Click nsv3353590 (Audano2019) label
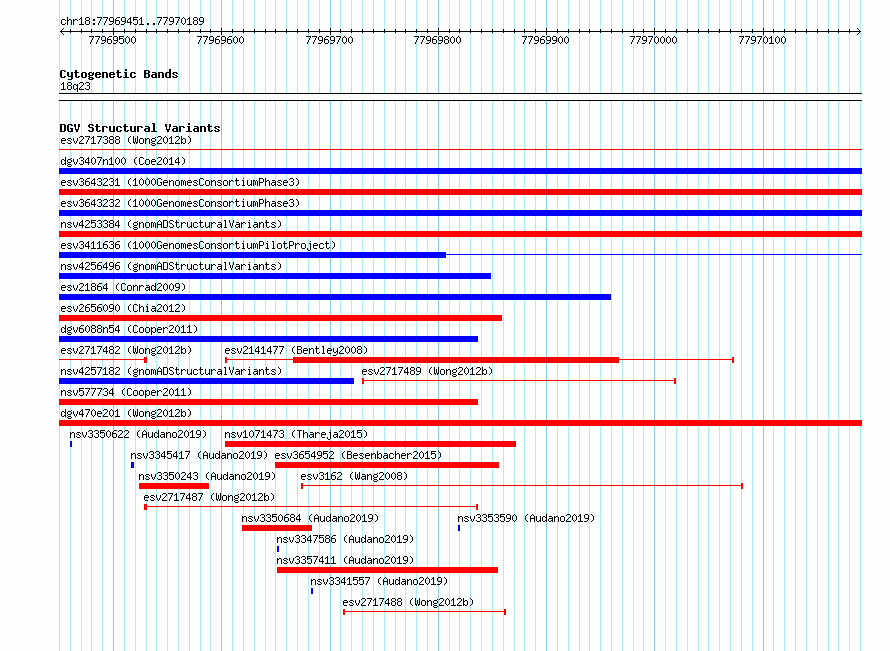This screenshot has height=651, width=890. pyautogui.click(x=526, y=518)
